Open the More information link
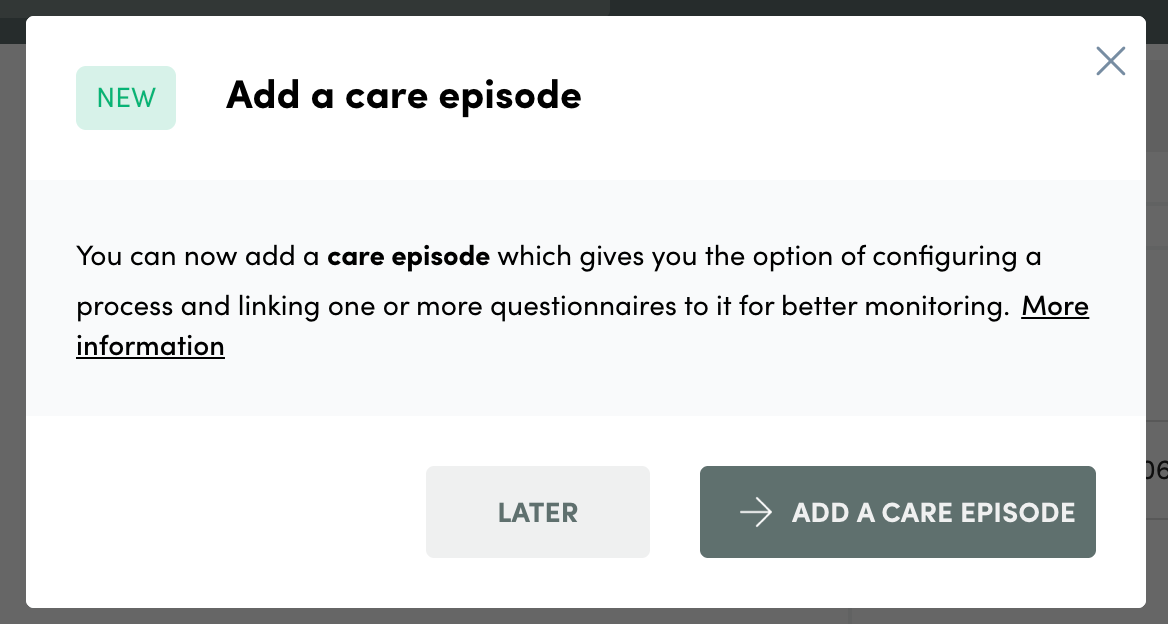Screen dimensions: 1168x624 tap(1054, 305)
